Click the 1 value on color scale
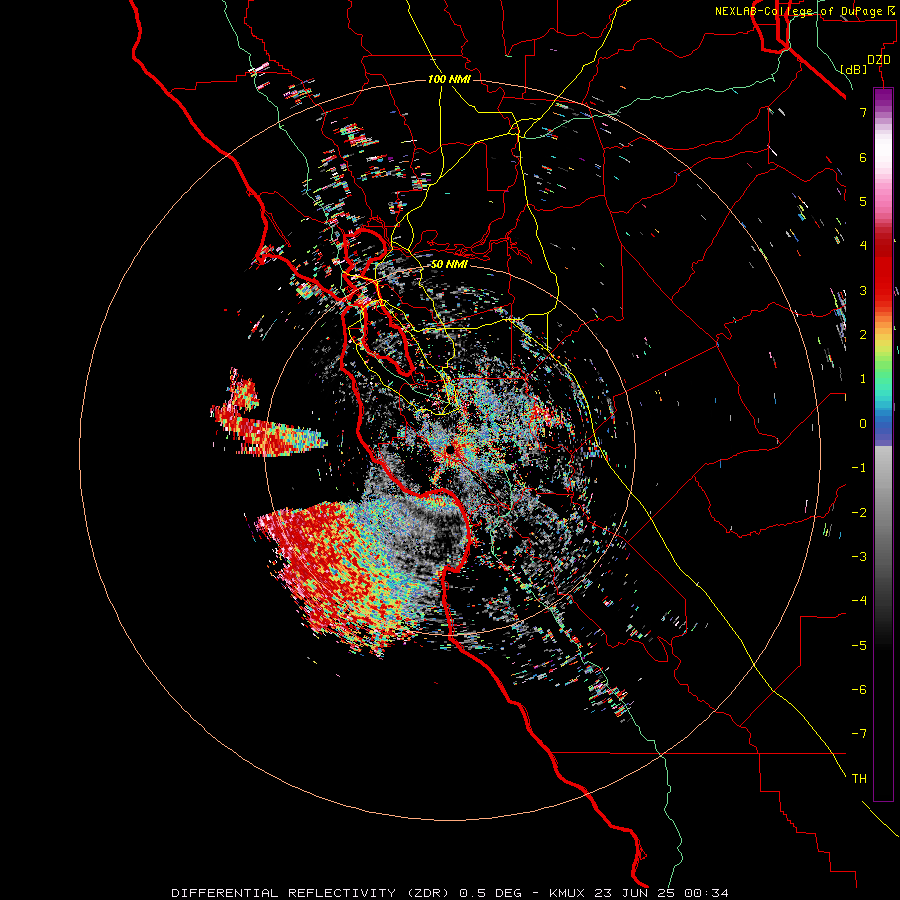This screenshot has width=900, height=900. pyautogui.click(x=863, y=379)
